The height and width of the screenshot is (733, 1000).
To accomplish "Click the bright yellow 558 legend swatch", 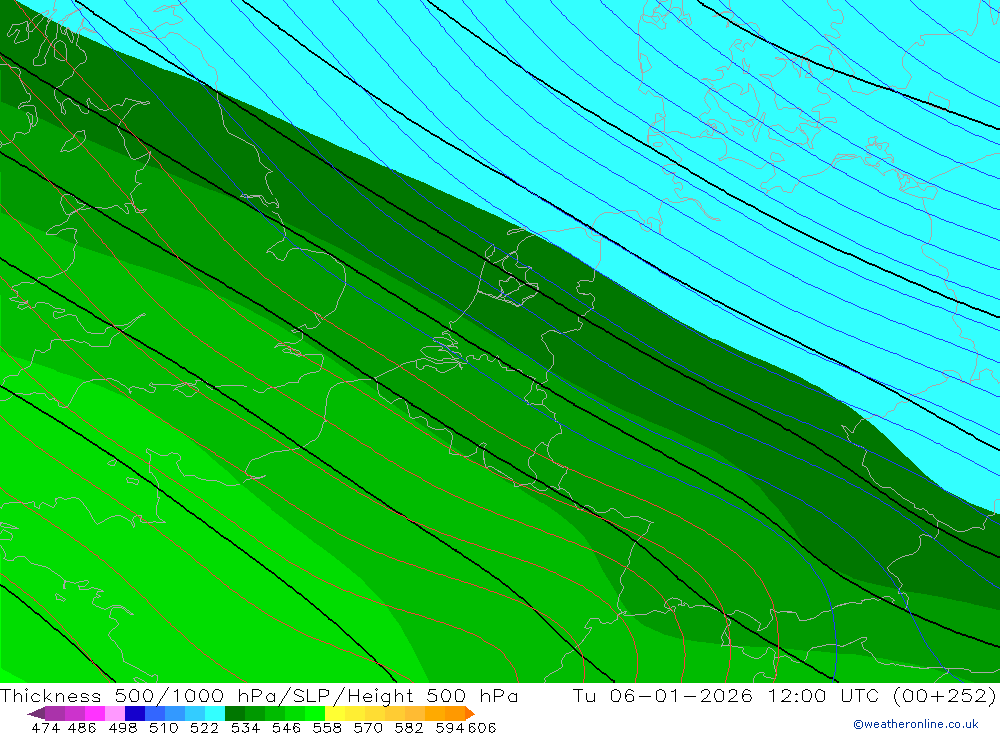I will coord(335,713).
